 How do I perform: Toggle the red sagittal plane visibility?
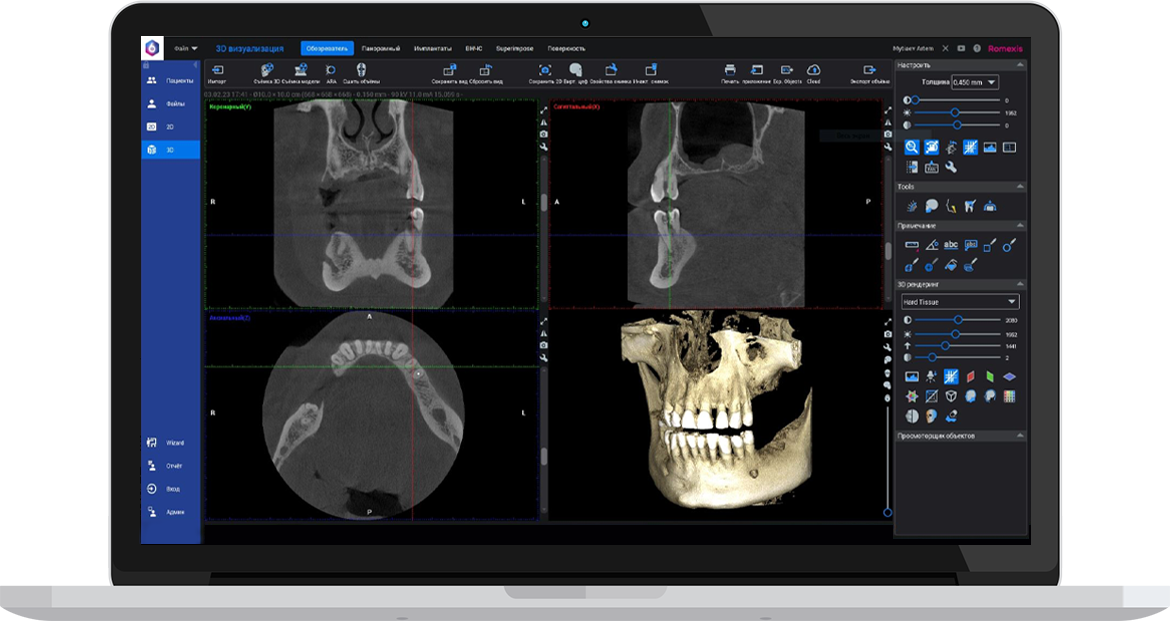click(x=970, y=377)
